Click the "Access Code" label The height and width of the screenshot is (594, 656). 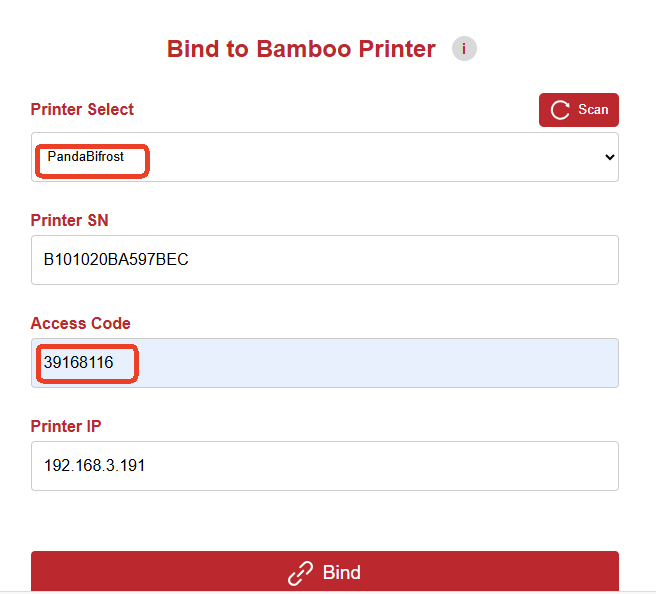pos(81,323)
